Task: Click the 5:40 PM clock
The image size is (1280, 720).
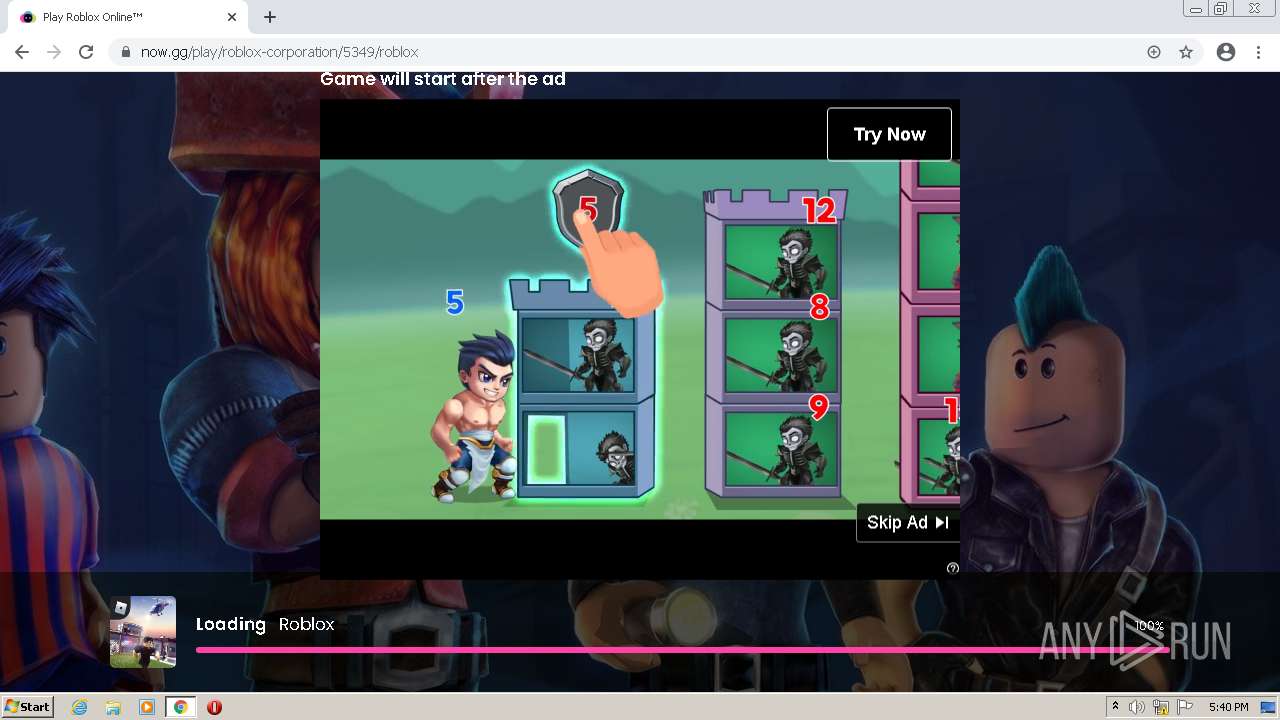Action: coord(1228,707)
